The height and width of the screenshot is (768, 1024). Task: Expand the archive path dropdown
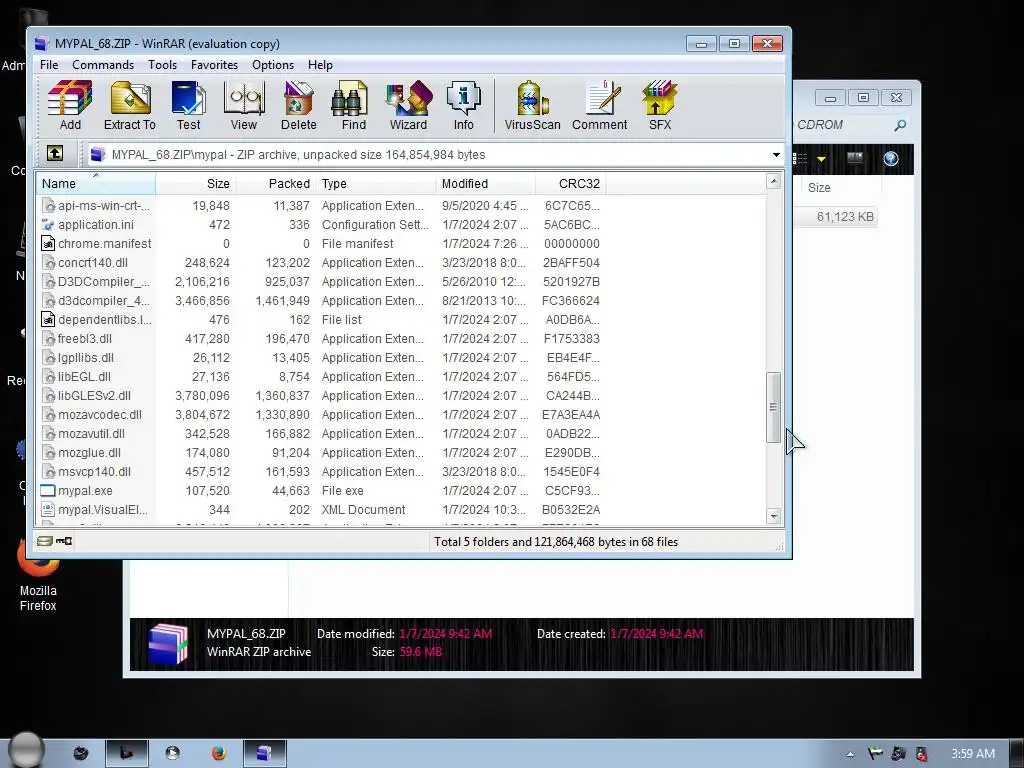[x=776, y=155]
